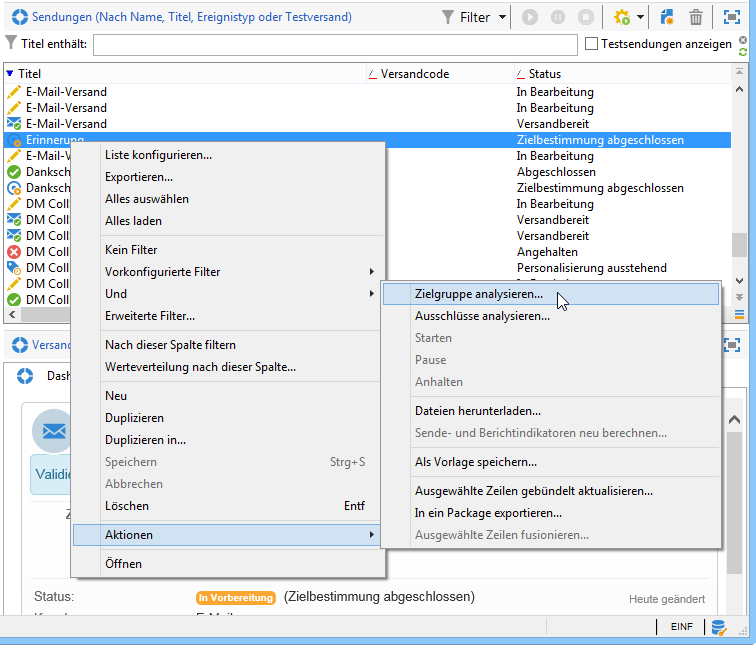Click the fullscreen icon in top toolbar
Viewport: 756px width, 672px height.
point(732,17)
